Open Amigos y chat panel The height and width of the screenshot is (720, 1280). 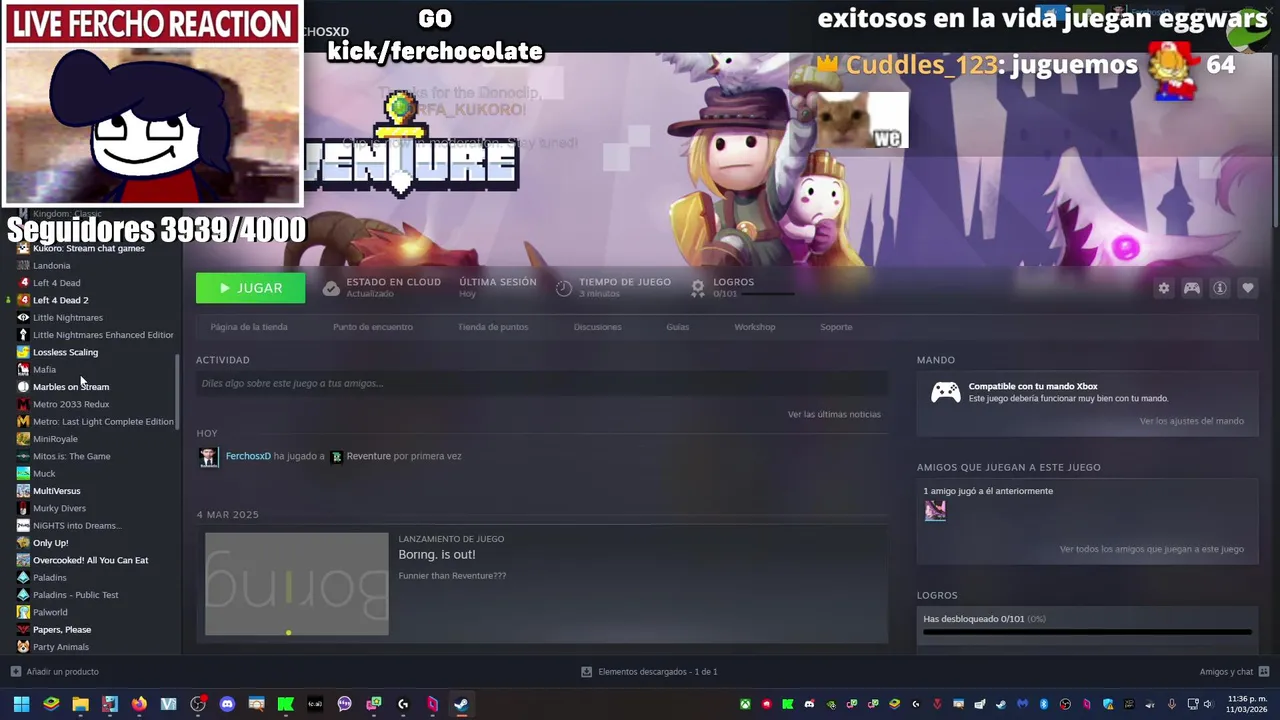click(x=1234, y=672)
